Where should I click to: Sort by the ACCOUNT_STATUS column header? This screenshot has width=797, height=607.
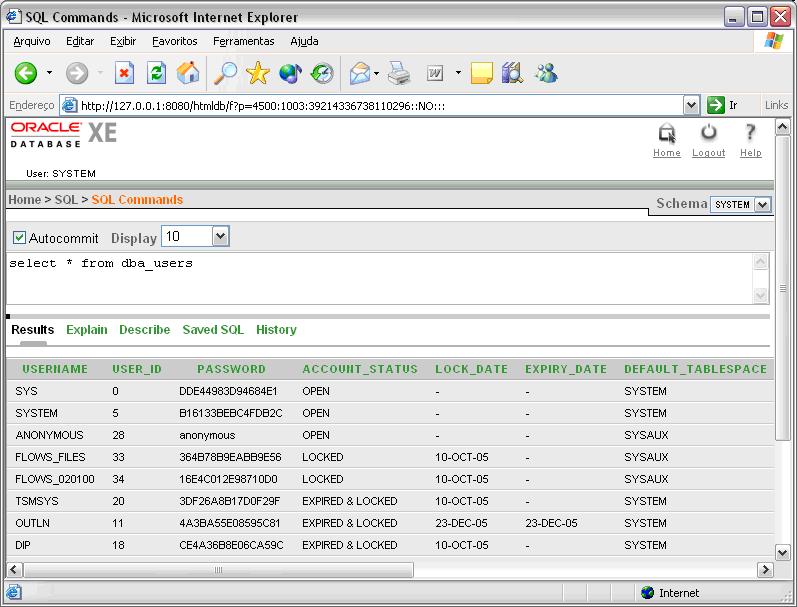360,369
